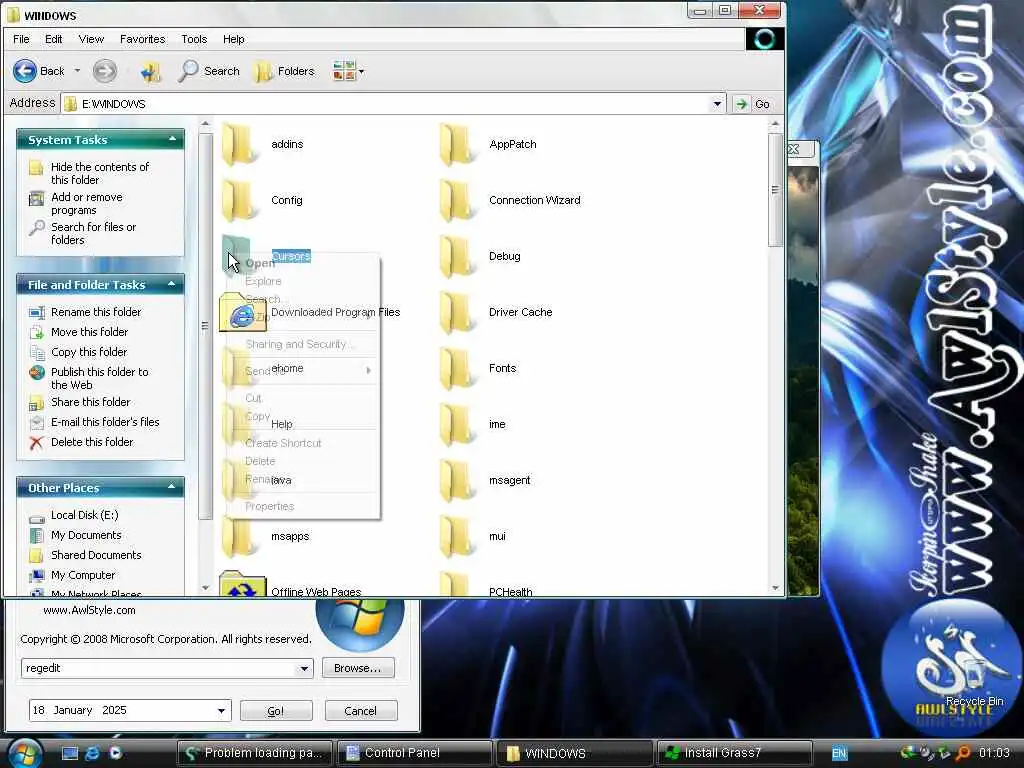Screen dimensions: 1024x768
Task: Click Move this folder
Action: 89,332
